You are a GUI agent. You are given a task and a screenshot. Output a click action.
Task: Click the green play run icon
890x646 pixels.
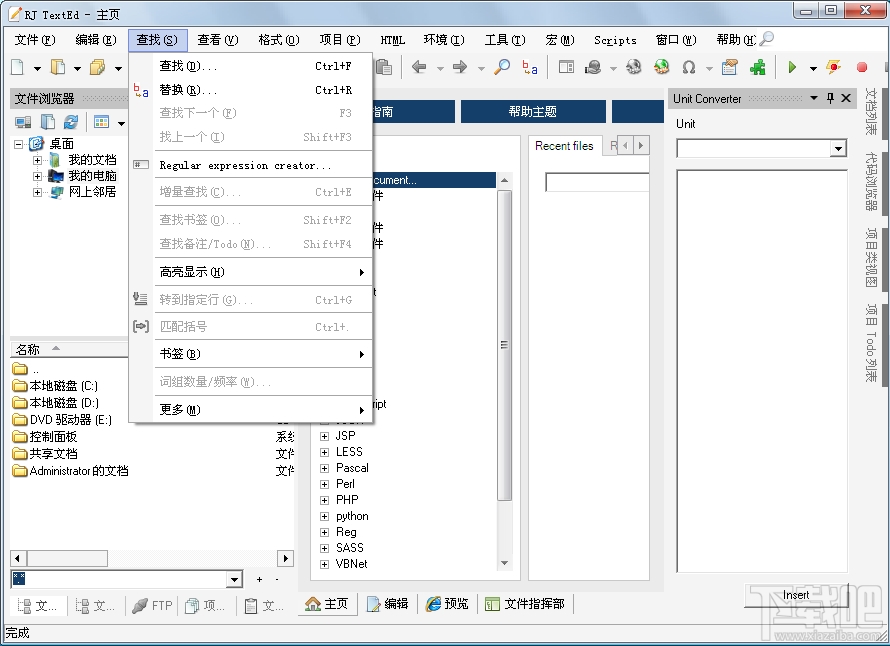click(x=792, y=68)
